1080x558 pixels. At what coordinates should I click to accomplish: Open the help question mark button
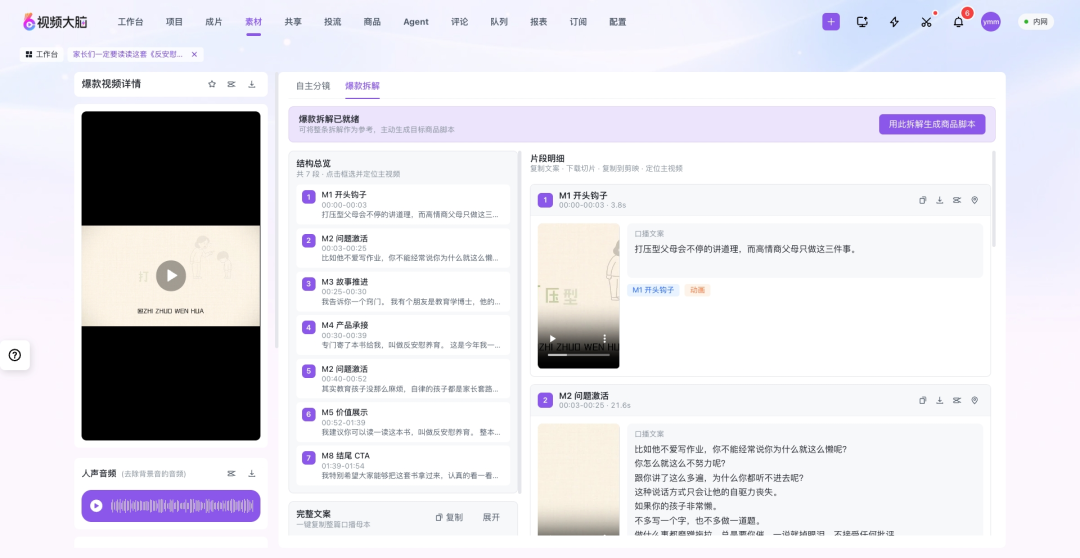tap(14, 355)
